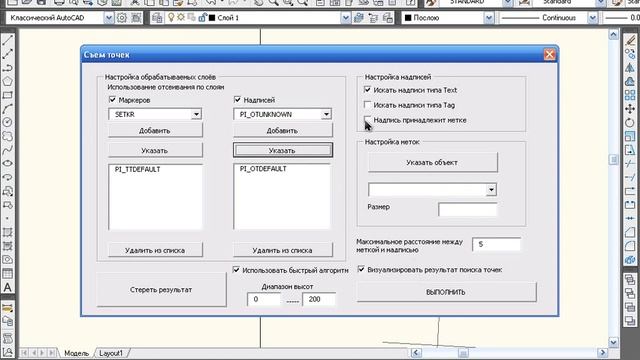Toggle the Маркеров checkbox
The width and height of the screenshot is (640, 360).
pyautogui.click(x=112, y=100)
